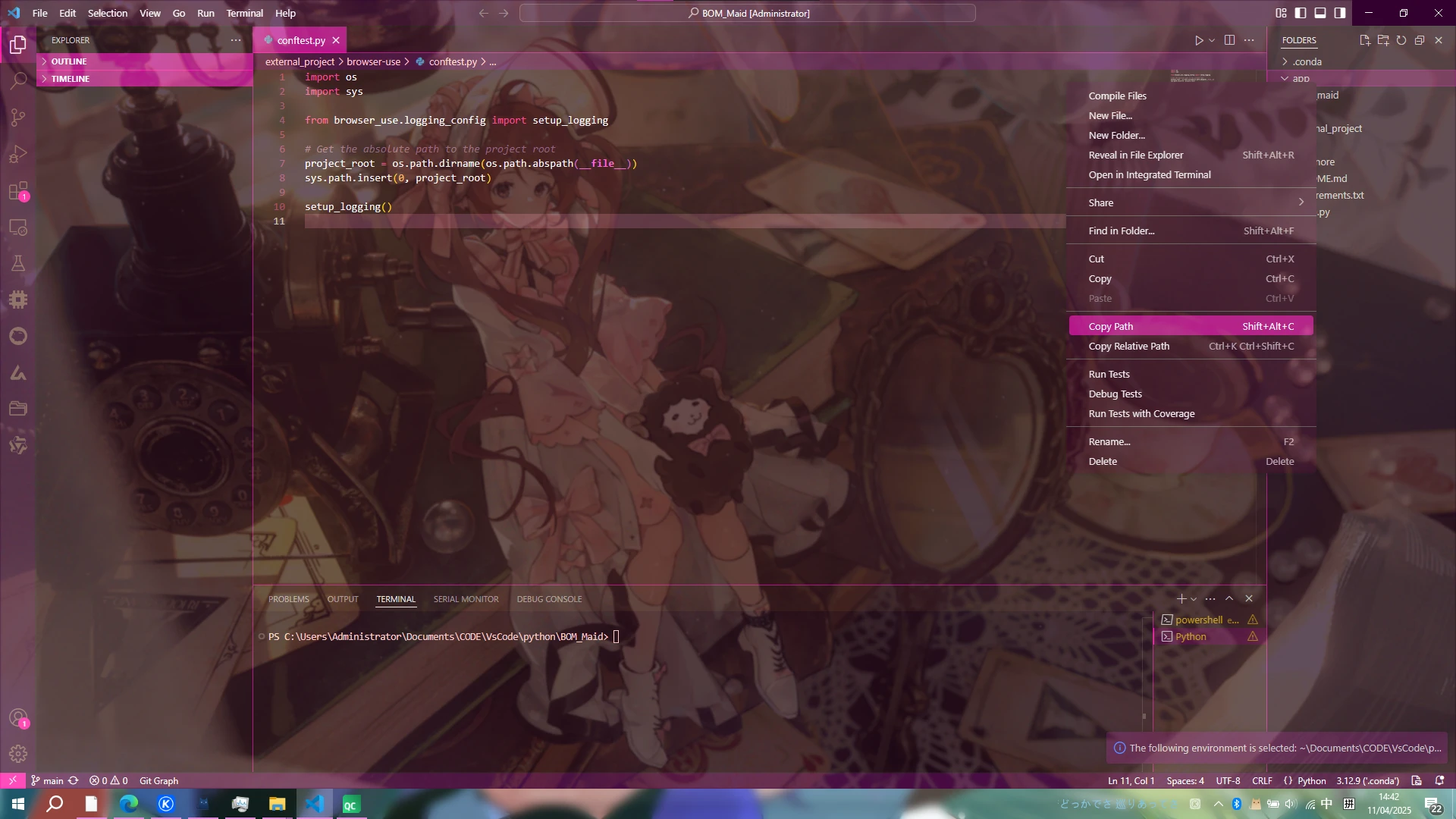This screenshot has width=1456, height=819.
Task: Collapse all folders in Folders panel
Action: 1420,40
